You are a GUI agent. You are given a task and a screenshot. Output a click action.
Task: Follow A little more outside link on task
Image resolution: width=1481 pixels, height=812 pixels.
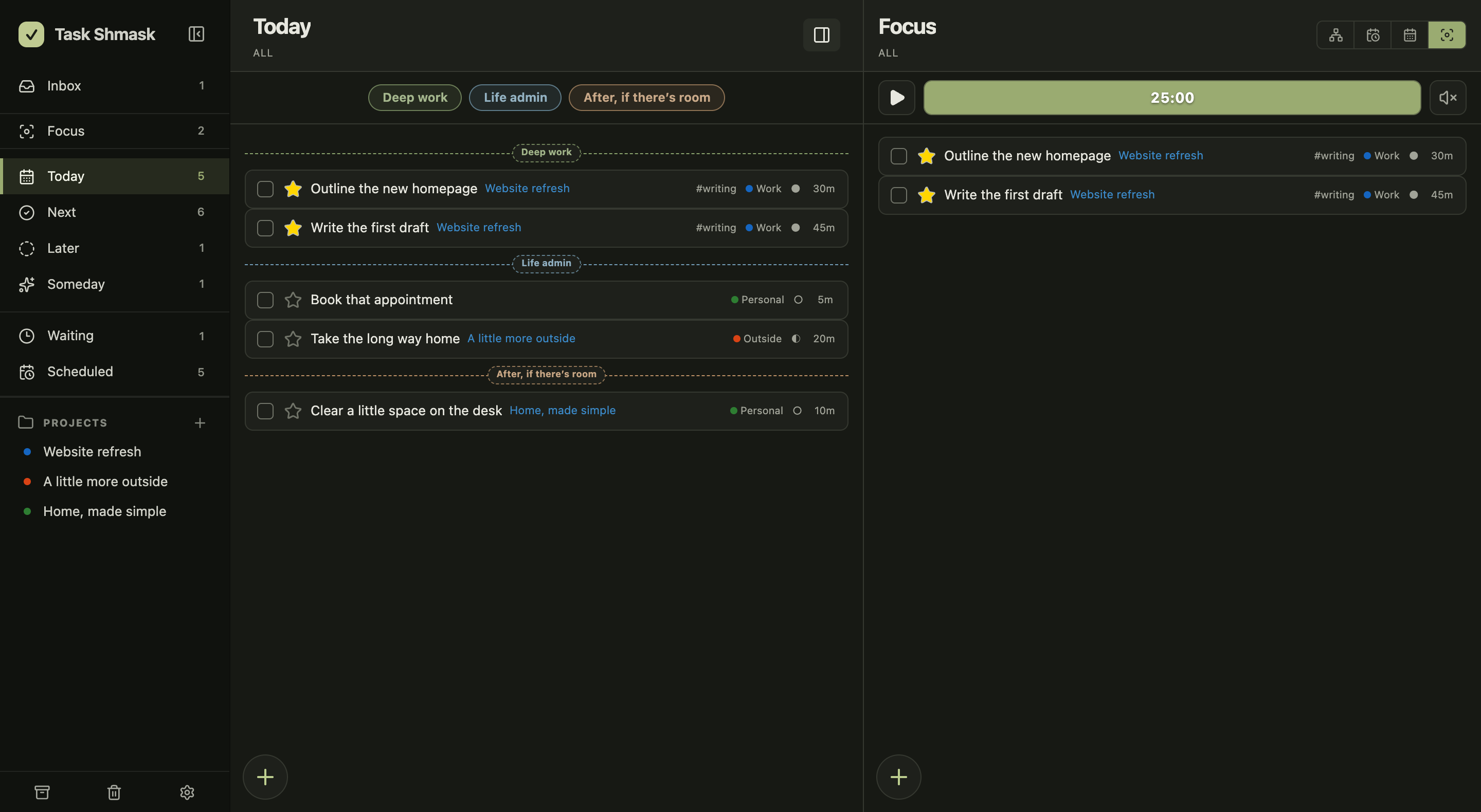click(521, 339)
